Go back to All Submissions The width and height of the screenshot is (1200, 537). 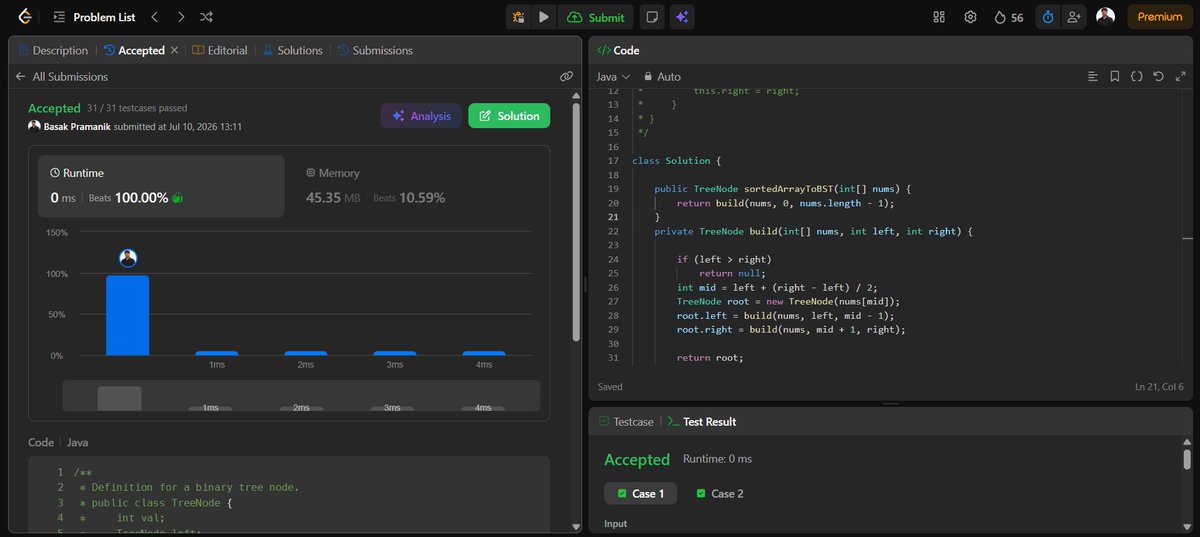coord(61,76)
